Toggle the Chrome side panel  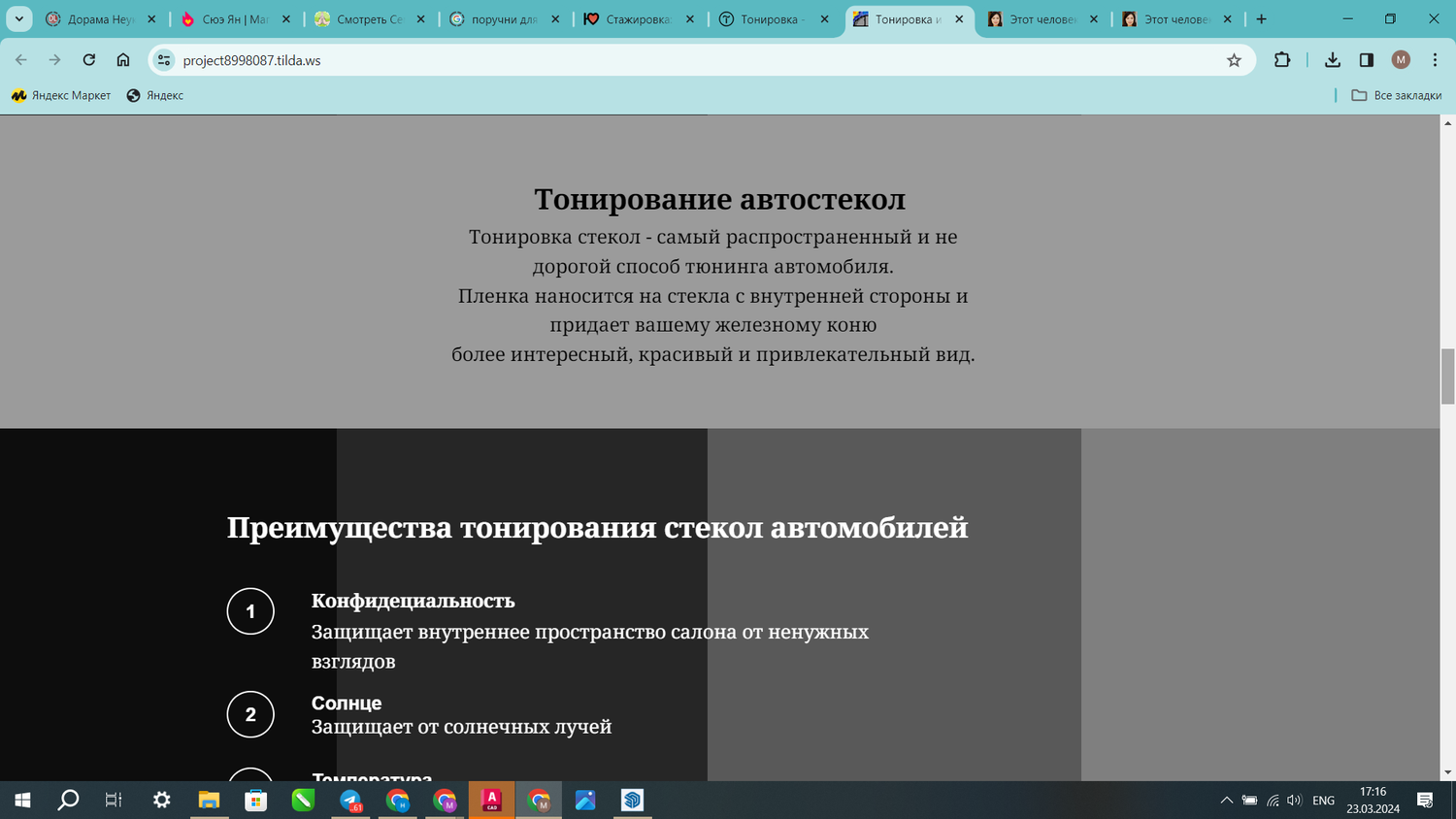tap(1367, 60)
